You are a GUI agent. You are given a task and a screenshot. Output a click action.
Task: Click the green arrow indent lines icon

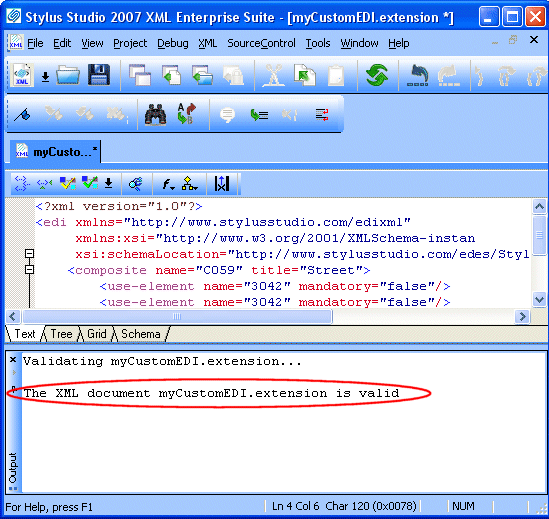(259, 115)
